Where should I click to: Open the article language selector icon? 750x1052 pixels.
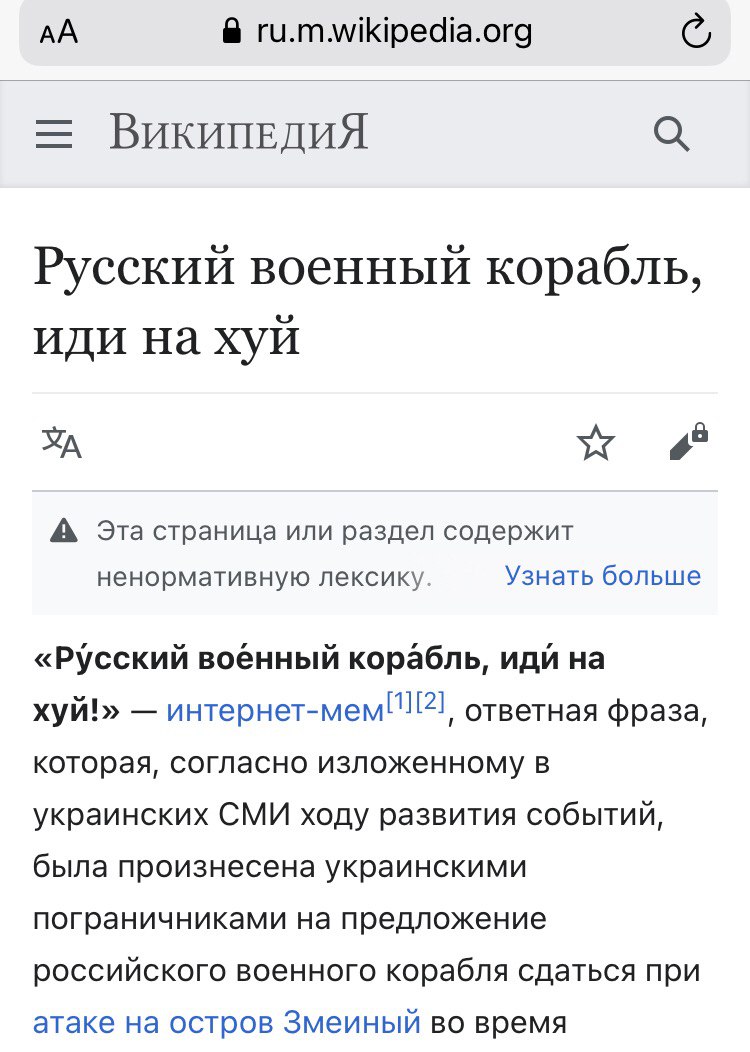click(x=61, y=442)
